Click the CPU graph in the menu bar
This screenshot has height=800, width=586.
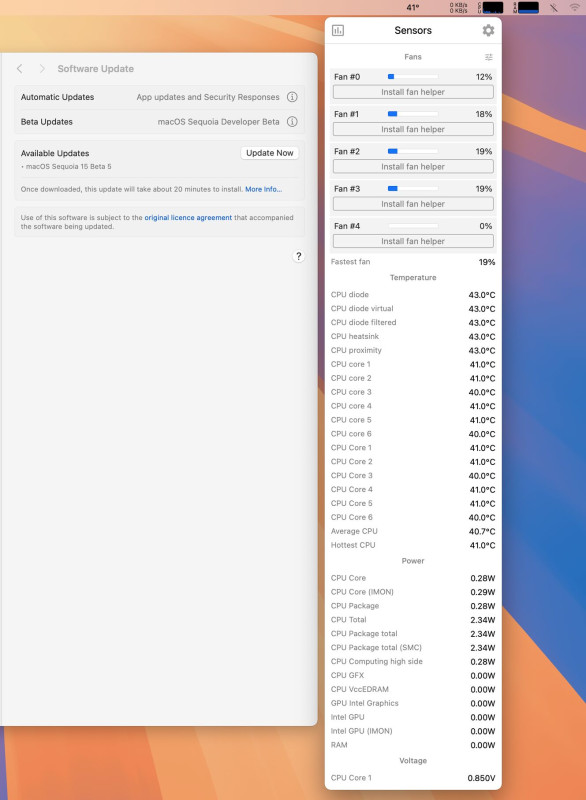coord(491,7)
